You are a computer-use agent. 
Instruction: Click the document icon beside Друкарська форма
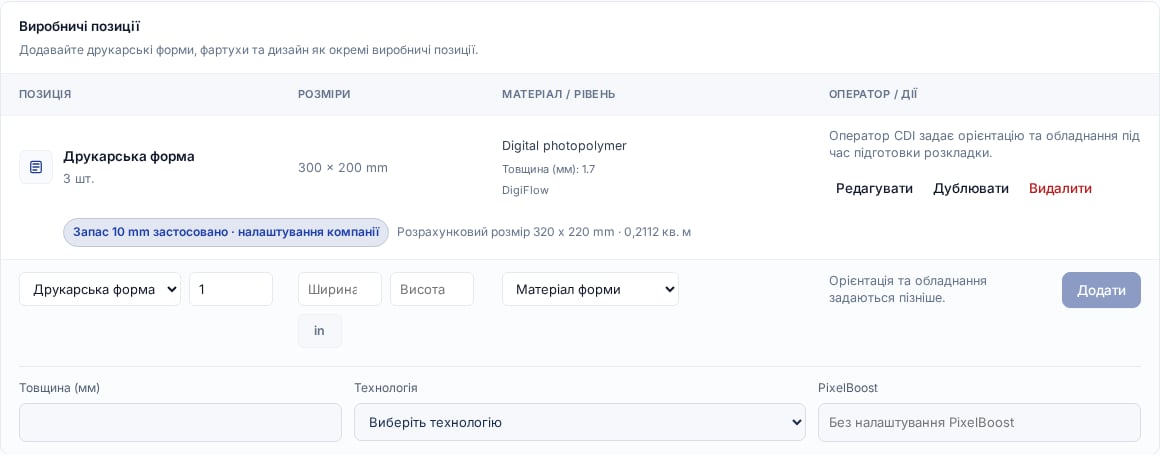[36, 167]
